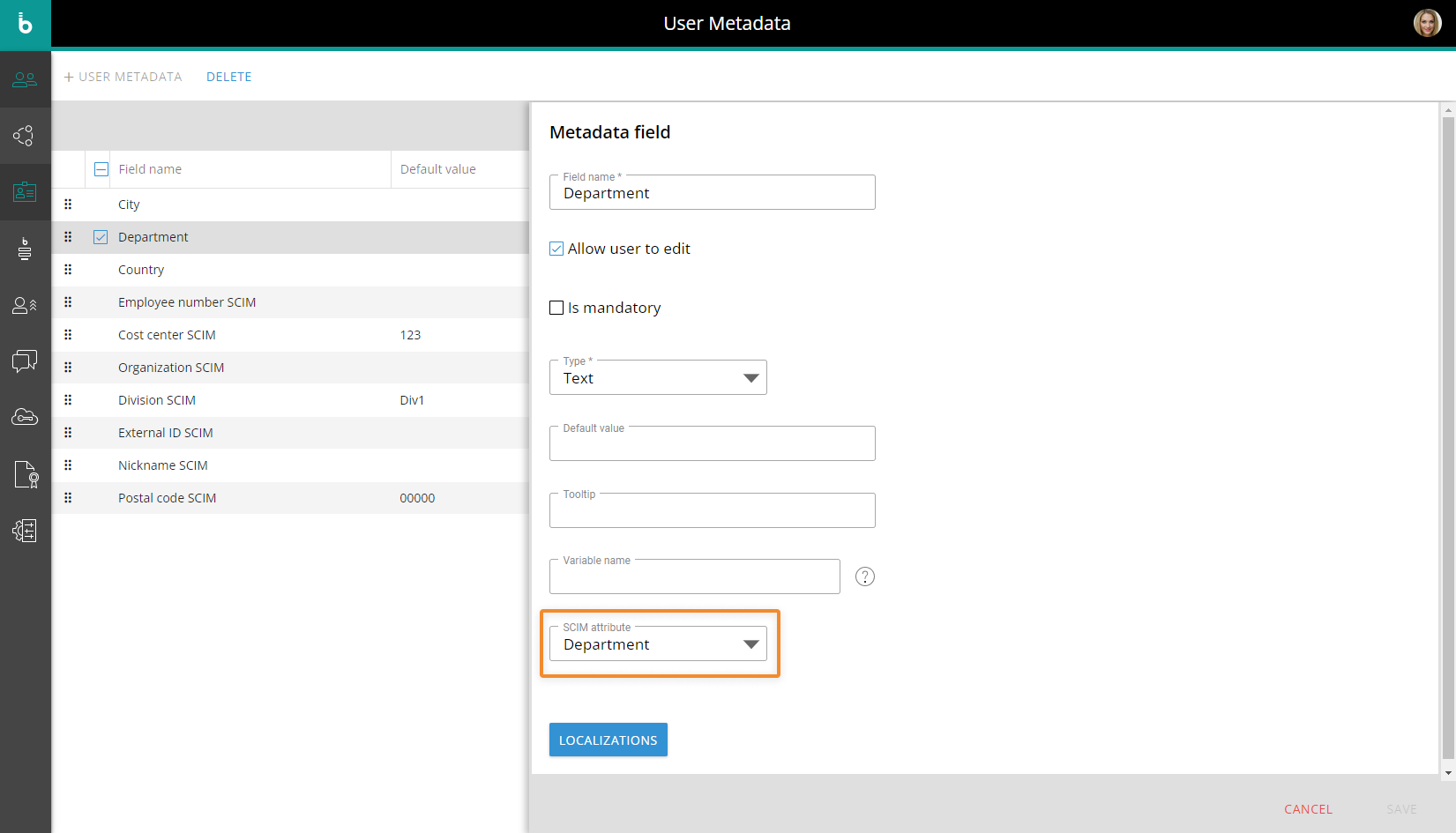Grab the drag handle for Division SCIM
This screenshot has width=1456, height=833.
(68, 400)
